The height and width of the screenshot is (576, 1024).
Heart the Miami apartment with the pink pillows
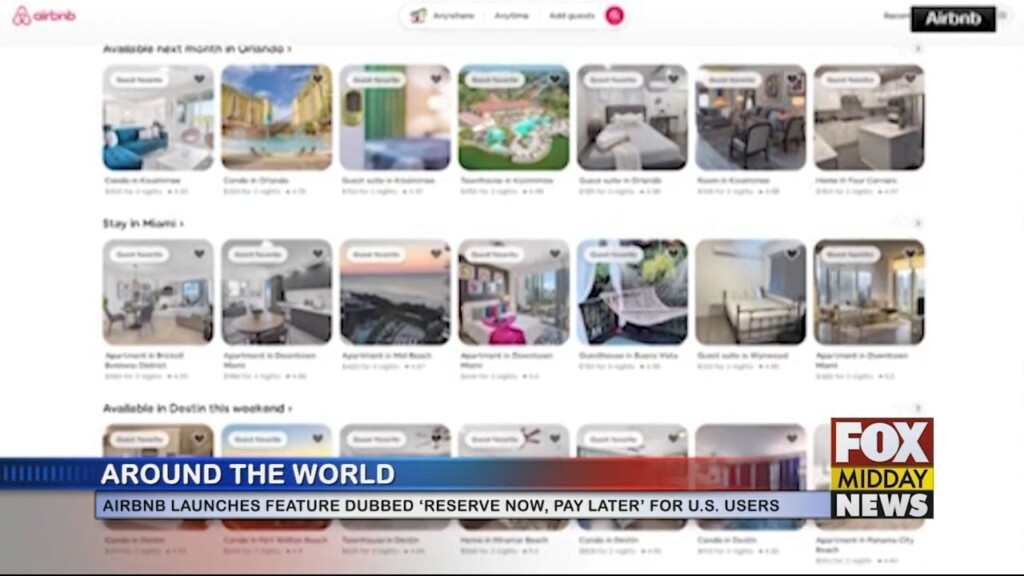(554, 254)
